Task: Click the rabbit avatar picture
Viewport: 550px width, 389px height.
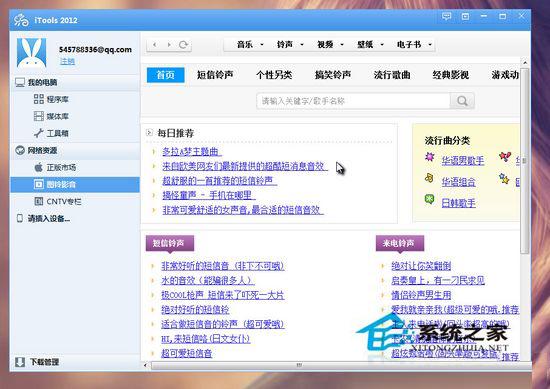Action: (32, 53)
